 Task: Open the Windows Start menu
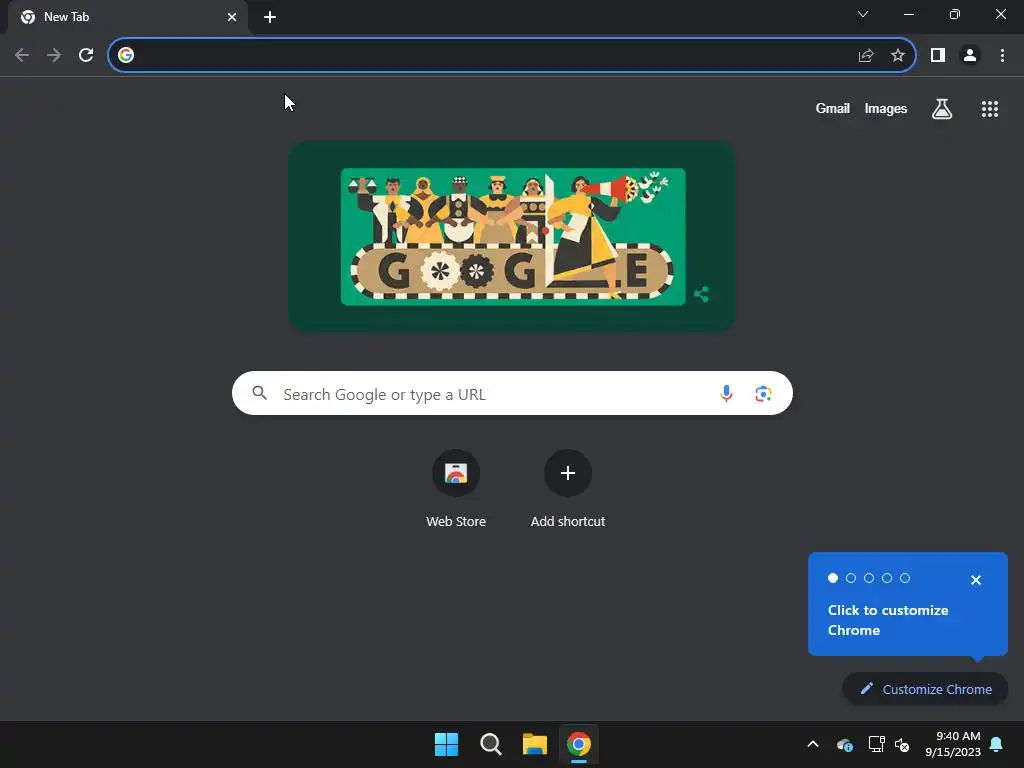point(447,744)
